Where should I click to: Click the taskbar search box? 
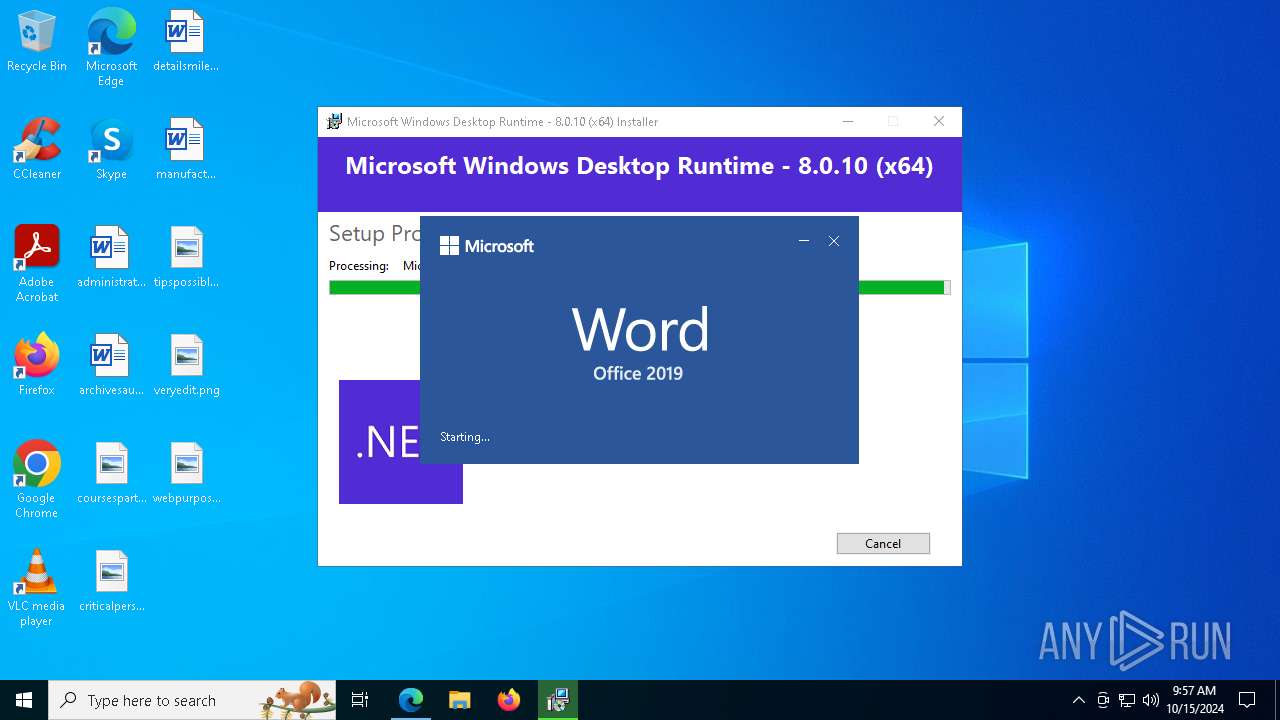192,700
